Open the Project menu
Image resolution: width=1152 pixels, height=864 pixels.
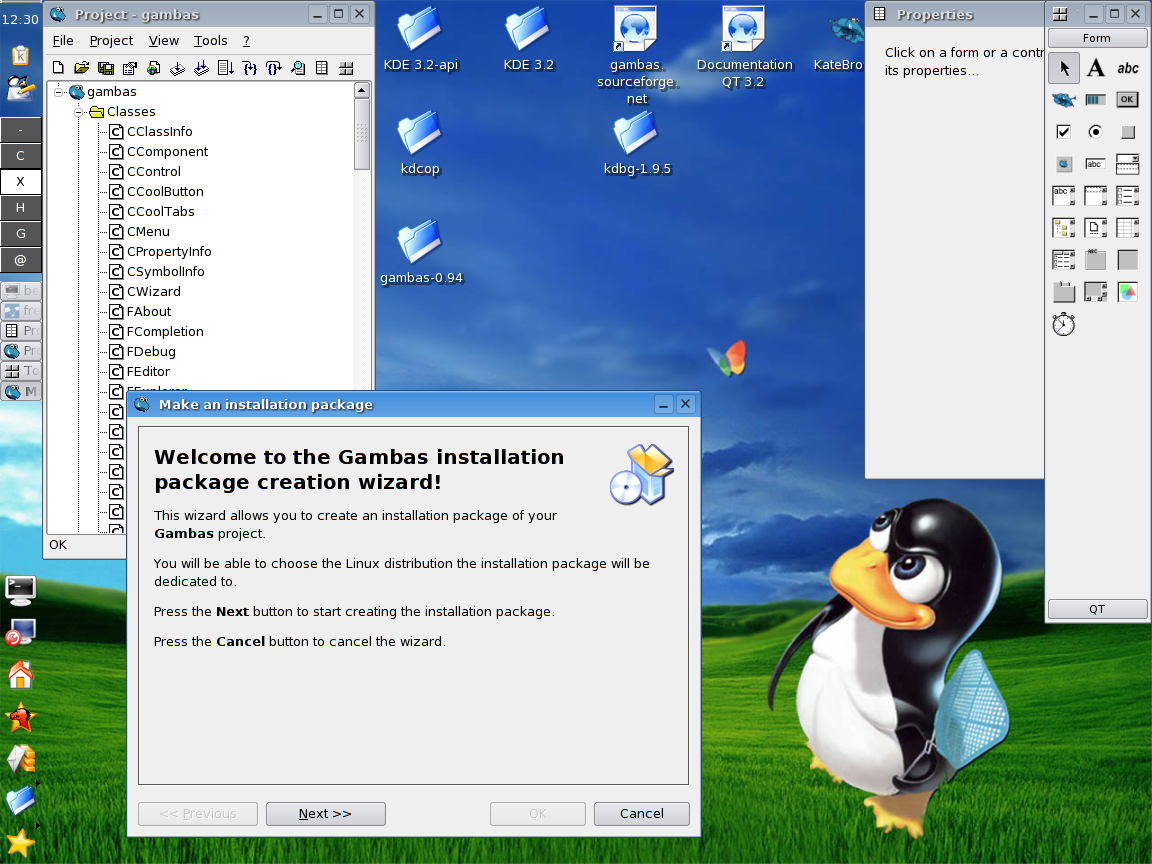click(111, 41)
